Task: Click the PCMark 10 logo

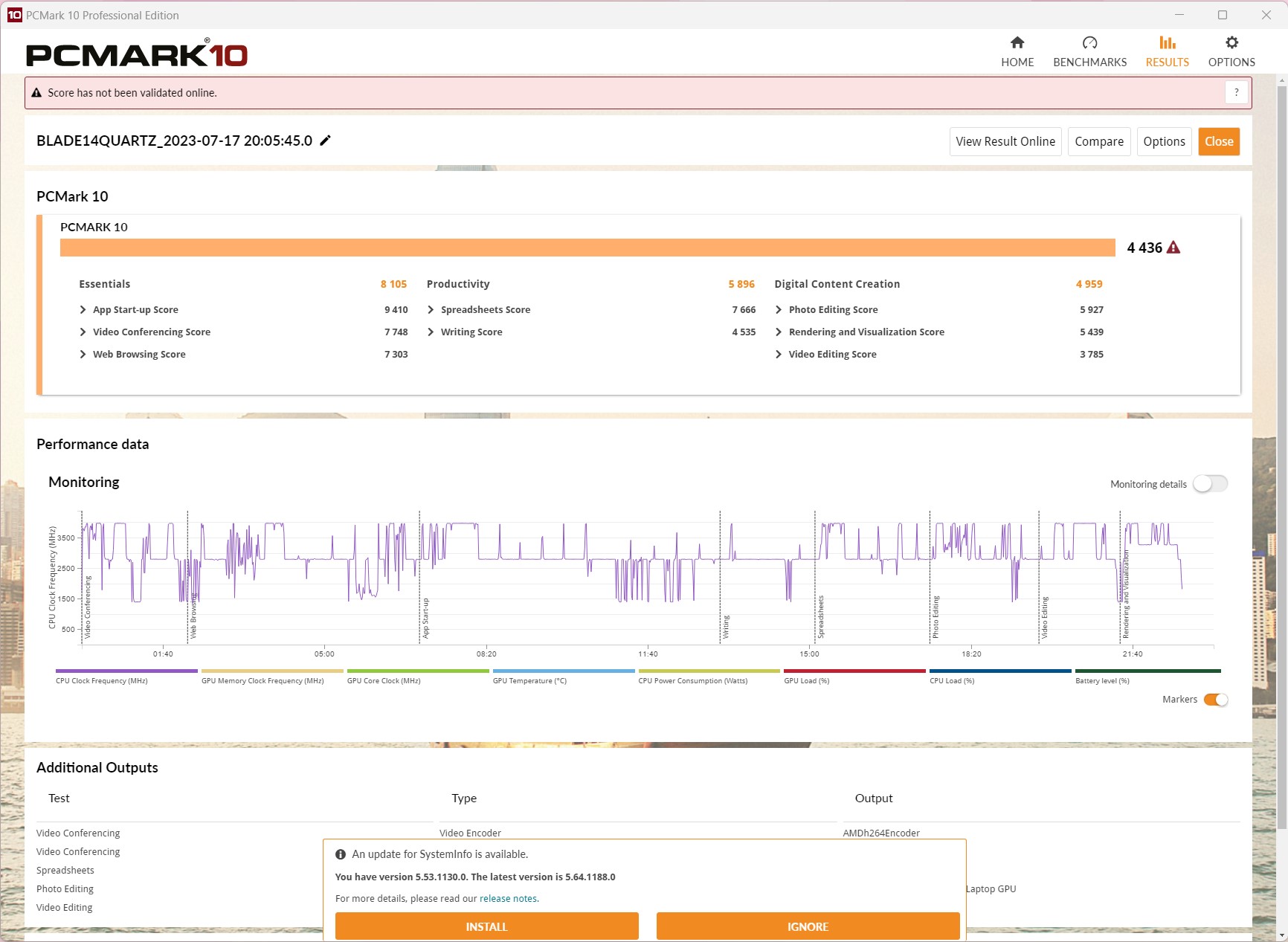Action: point(137,55)
